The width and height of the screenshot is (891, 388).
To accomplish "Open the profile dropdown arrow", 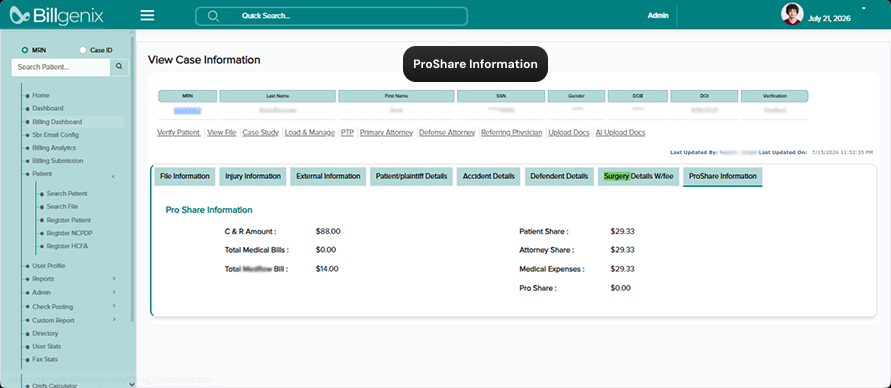I will pyautogui.click(x=864, y=9).
